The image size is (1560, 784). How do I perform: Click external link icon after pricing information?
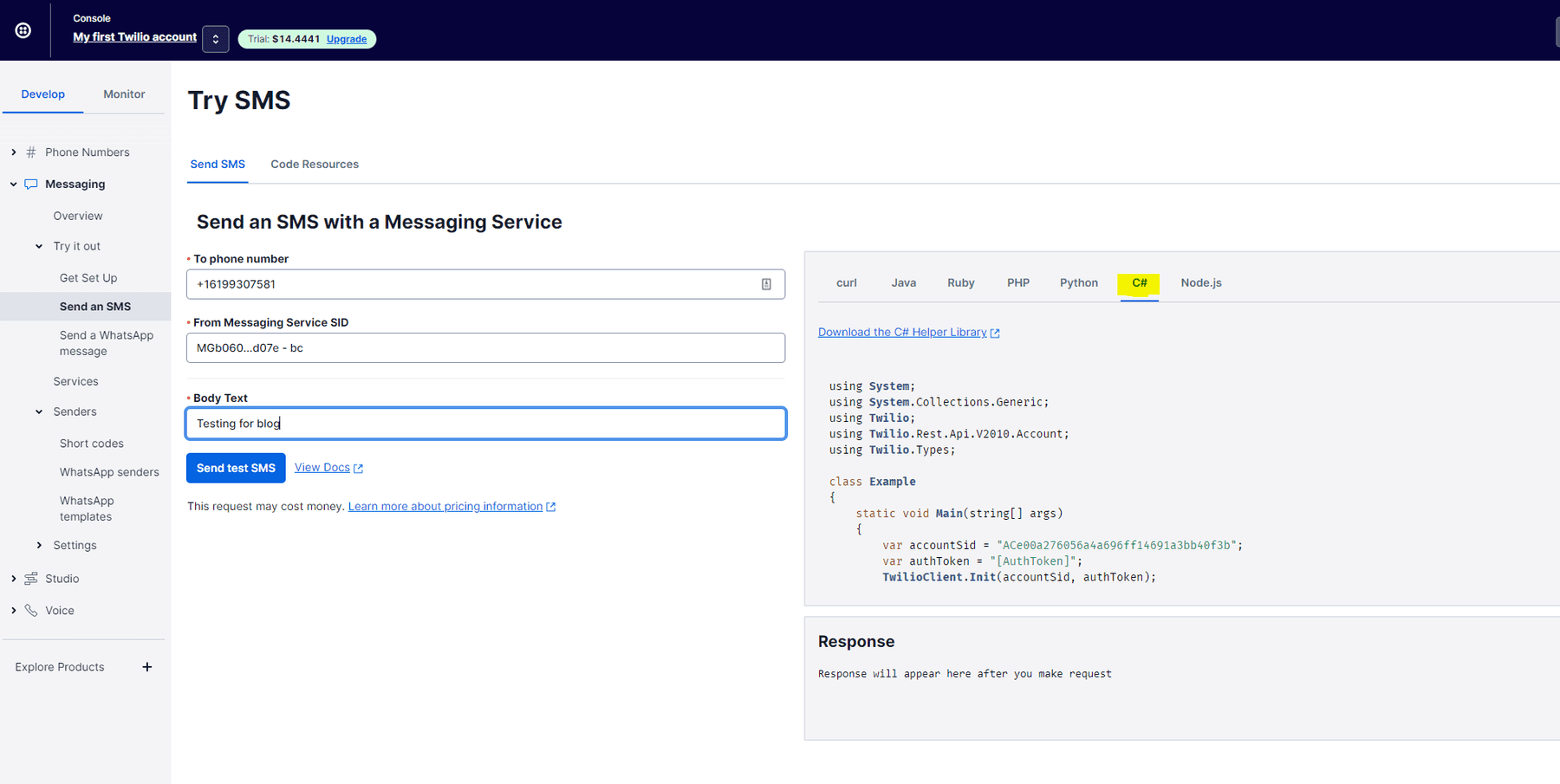coord(550,507)
